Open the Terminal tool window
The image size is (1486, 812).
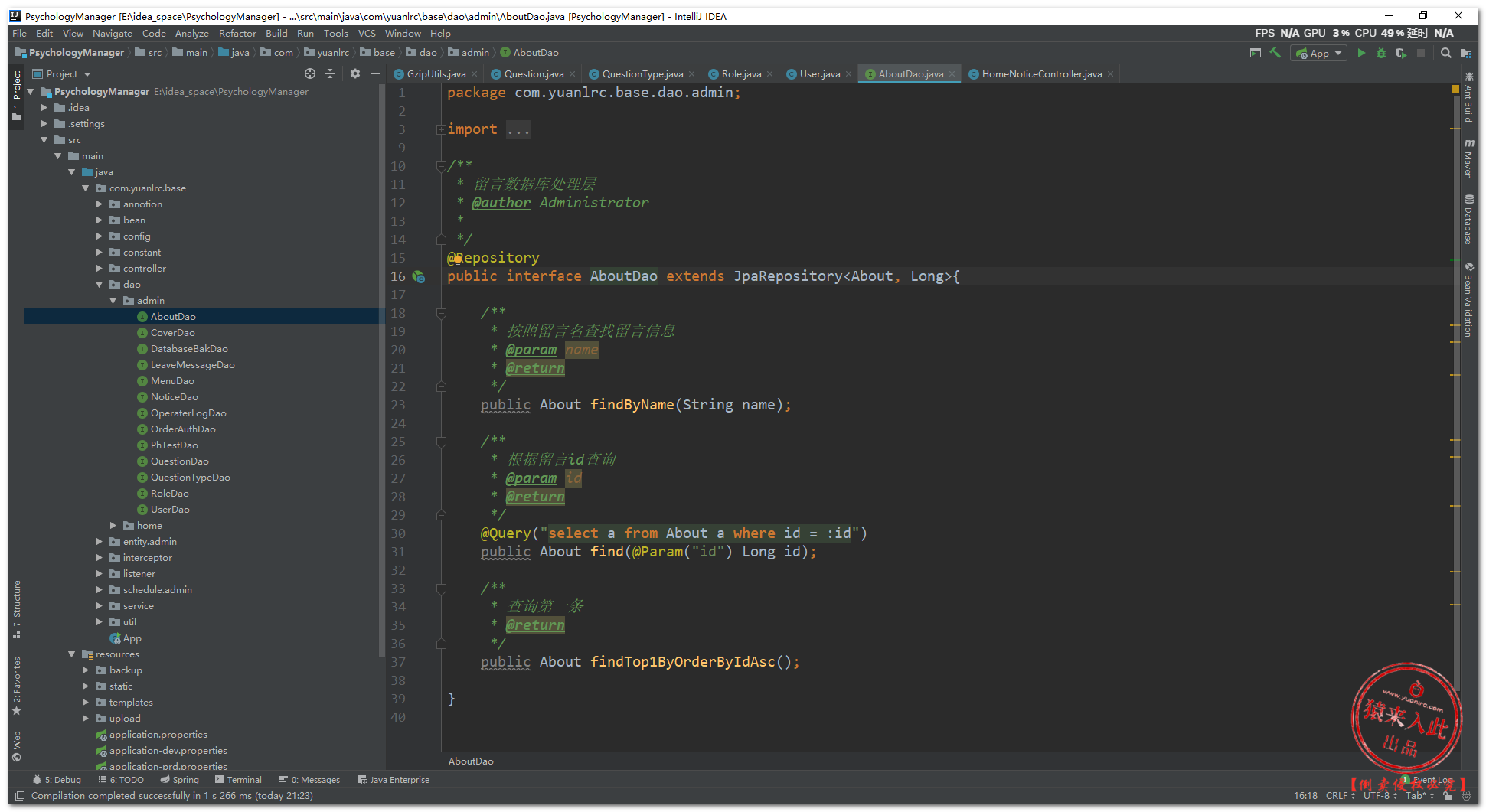pos(238,780)
